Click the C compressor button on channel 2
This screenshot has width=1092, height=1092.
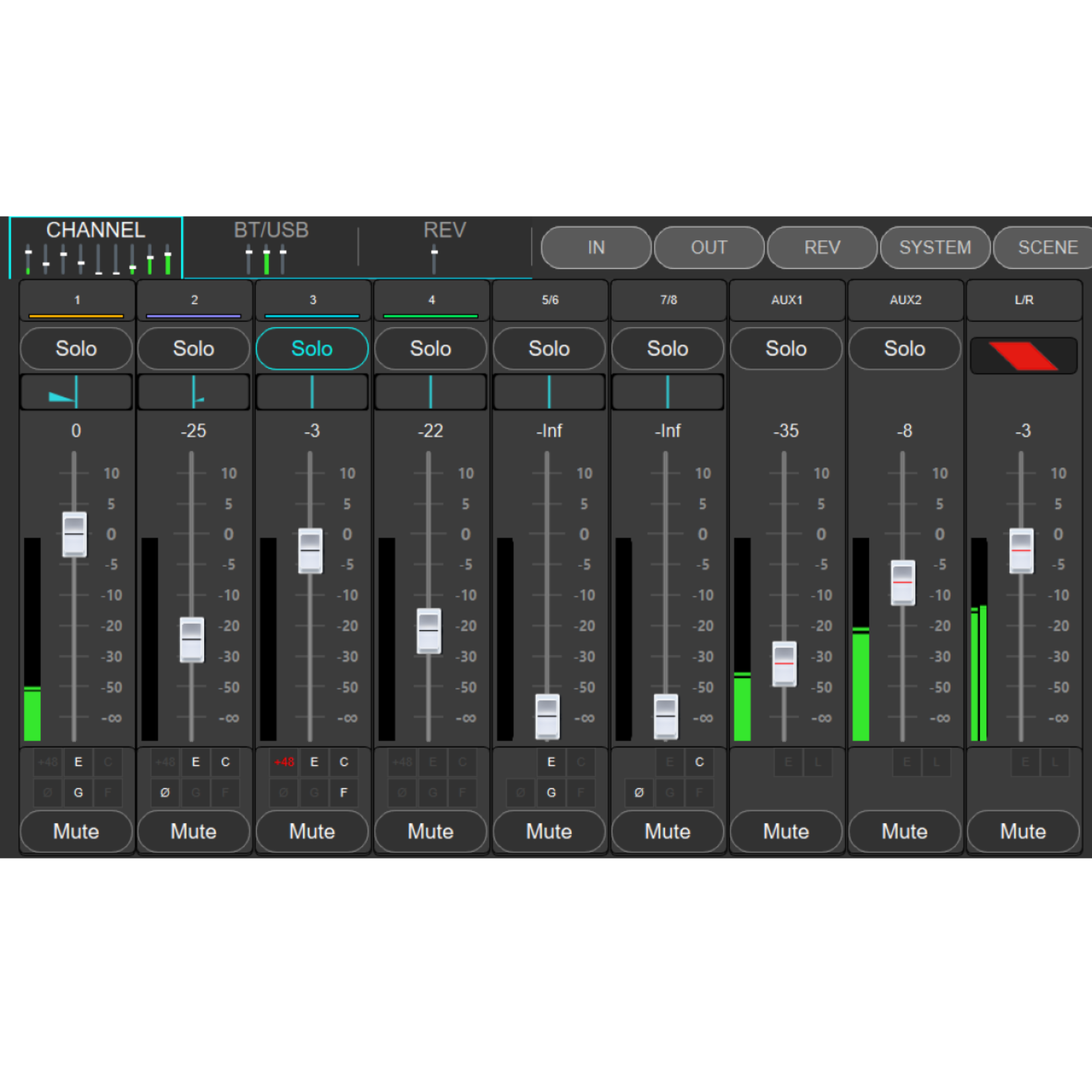click(x=225, y=762)
